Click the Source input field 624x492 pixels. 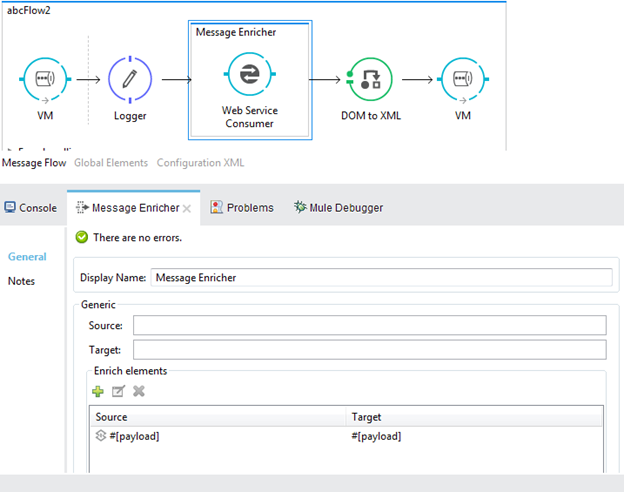point(369,325)
